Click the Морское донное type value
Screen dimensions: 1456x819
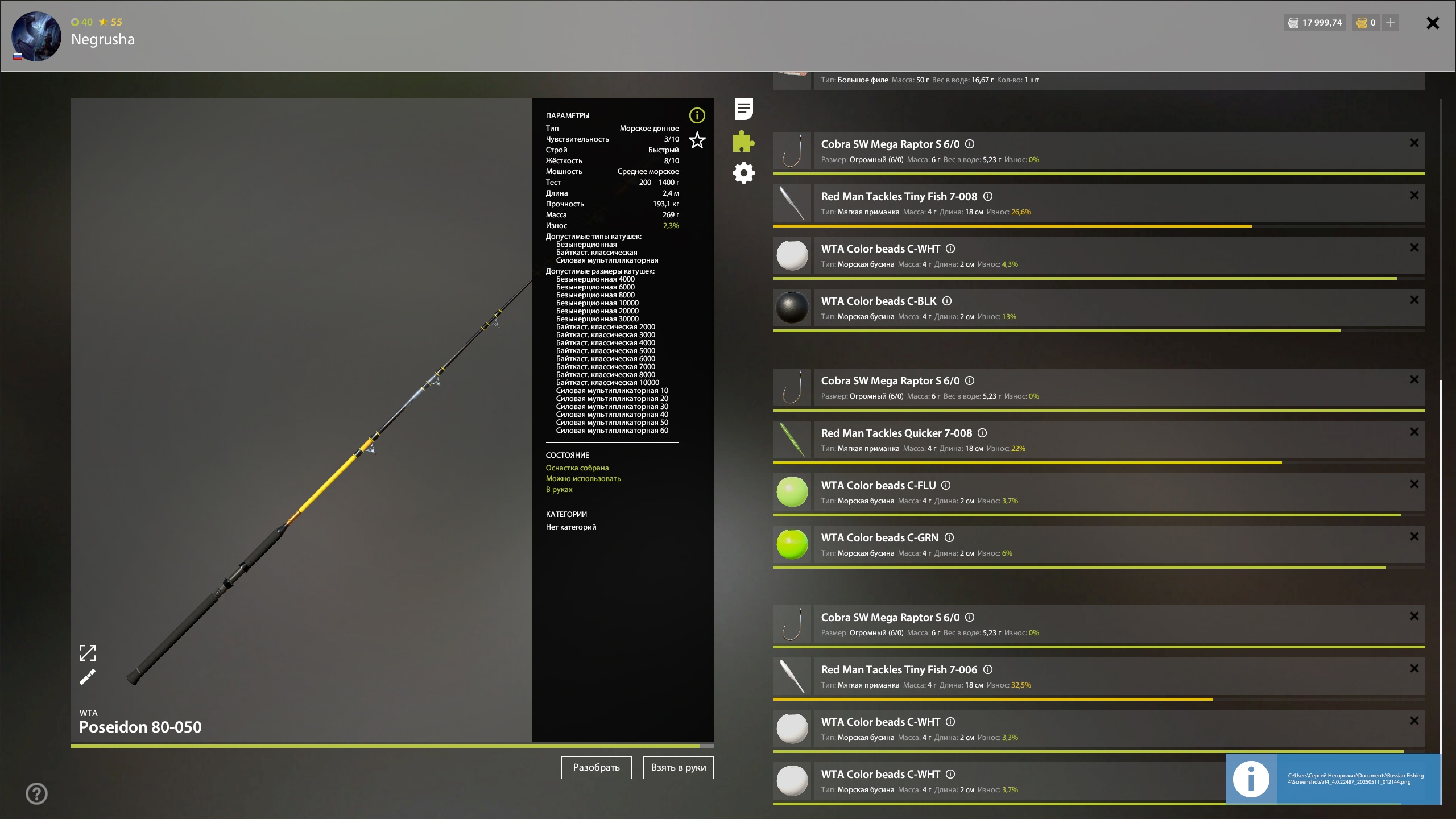[x=649, y=128]
